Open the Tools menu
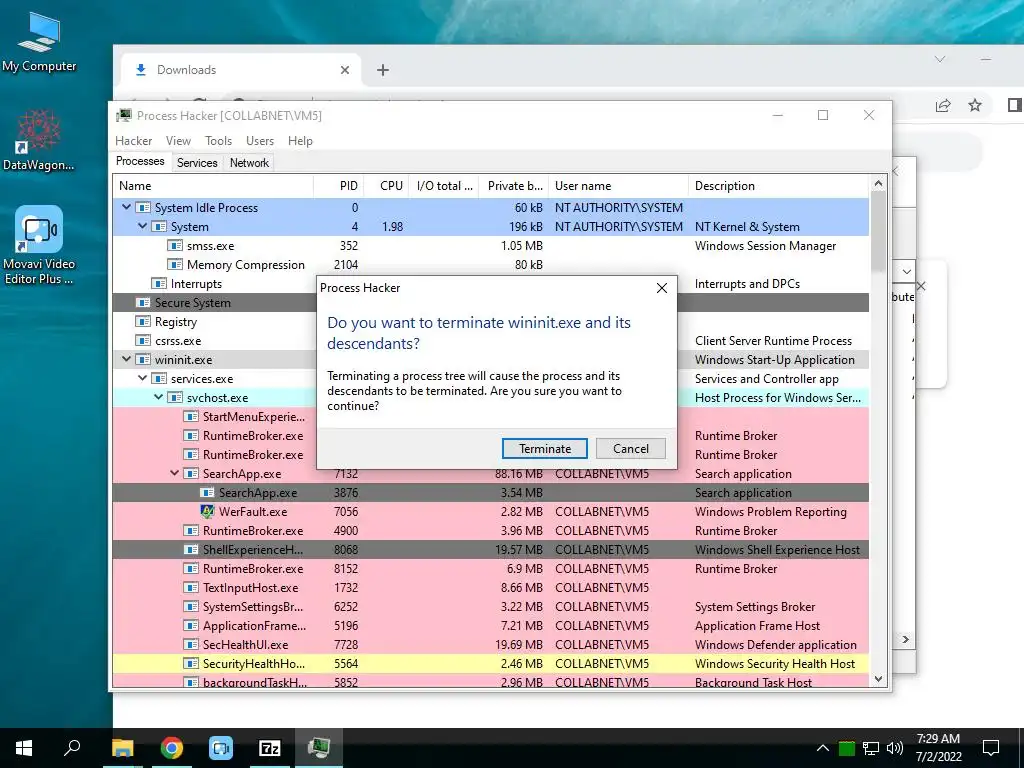Screen dimensions: 1024x768 [x=218, y=141]
